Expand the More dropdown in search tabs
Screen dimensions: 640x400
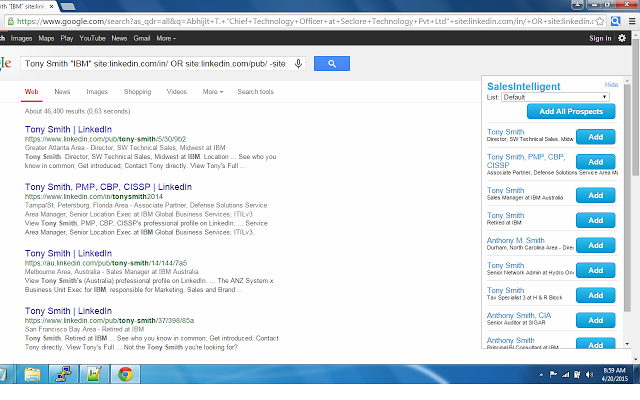click(213, 92)
